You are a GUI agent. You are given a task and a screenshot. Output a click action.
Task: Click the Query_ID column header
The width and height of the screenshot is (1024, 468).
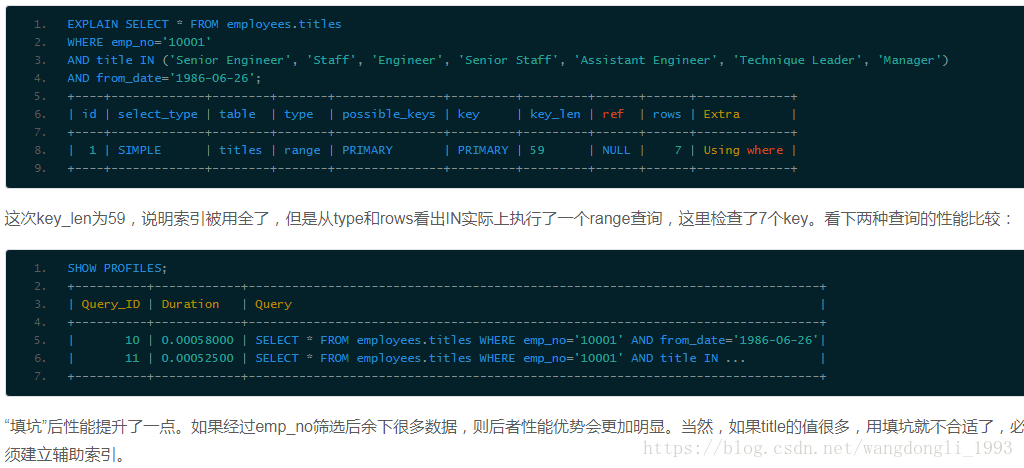[x=110, y=304]
